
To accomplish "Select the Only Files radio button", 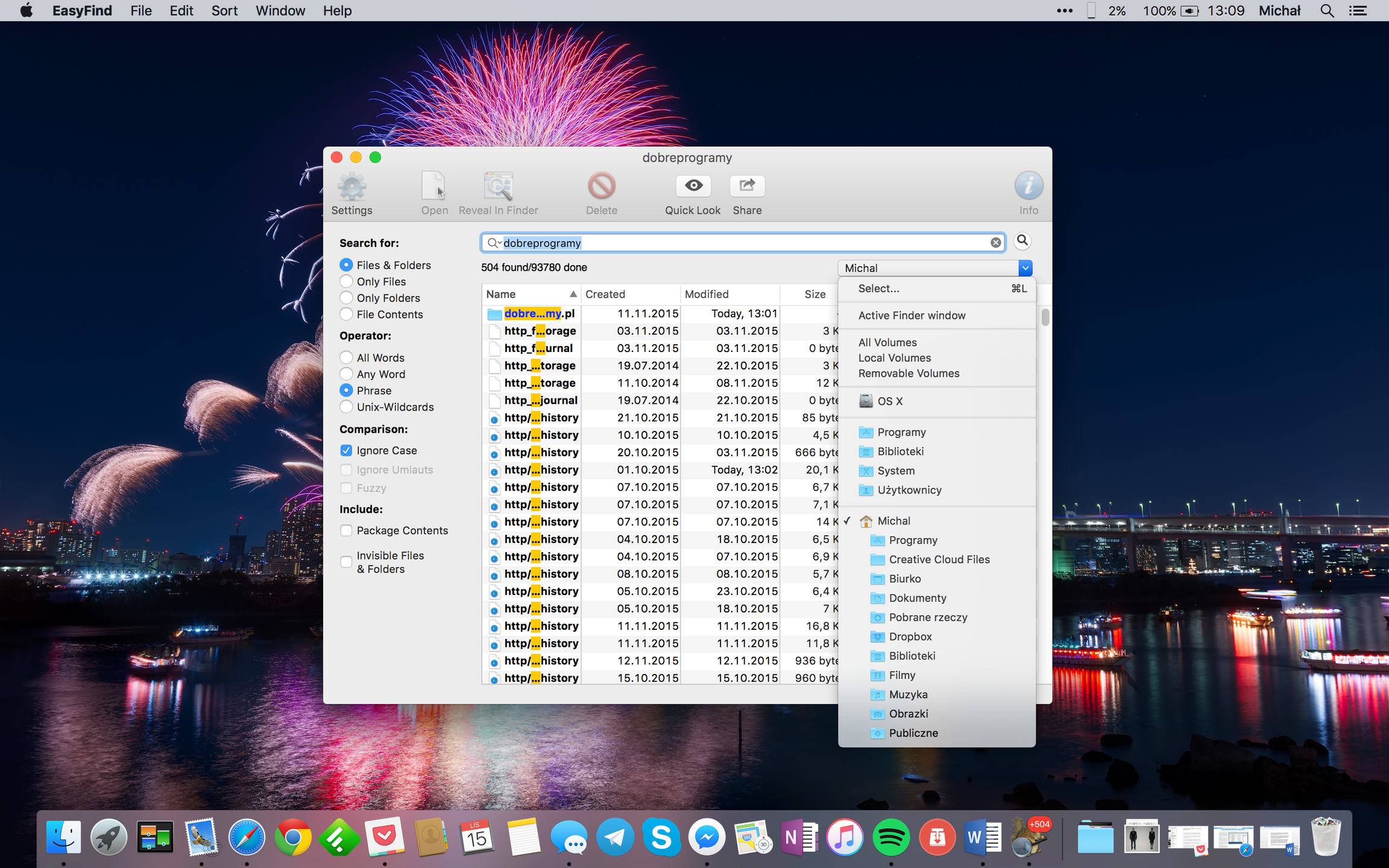I will click(x=346, y=281).
